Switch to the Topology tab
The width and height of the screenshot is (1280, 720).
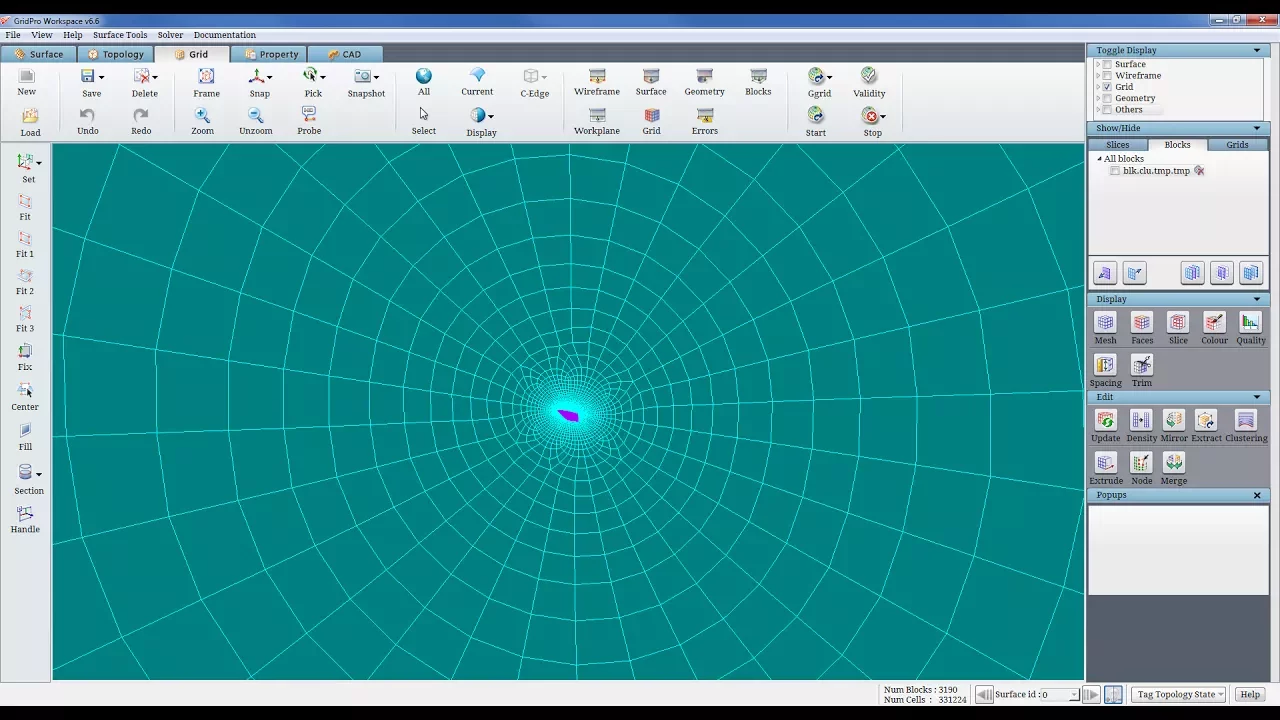116,54
